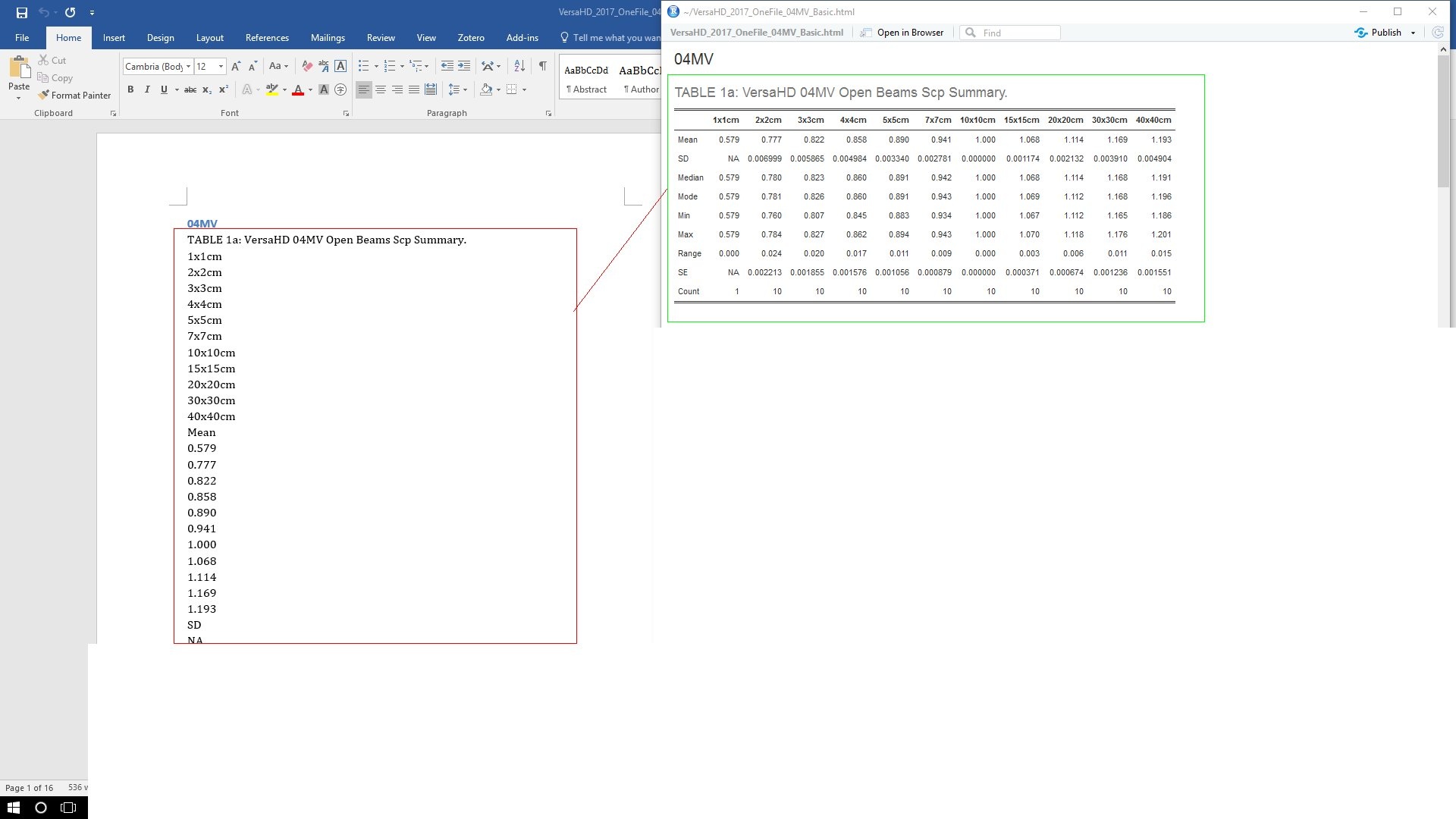Switch to the Insert ribbon tab
This screenshot has width=1456, height=819.
pyautogui.click(x=114, y=38)
